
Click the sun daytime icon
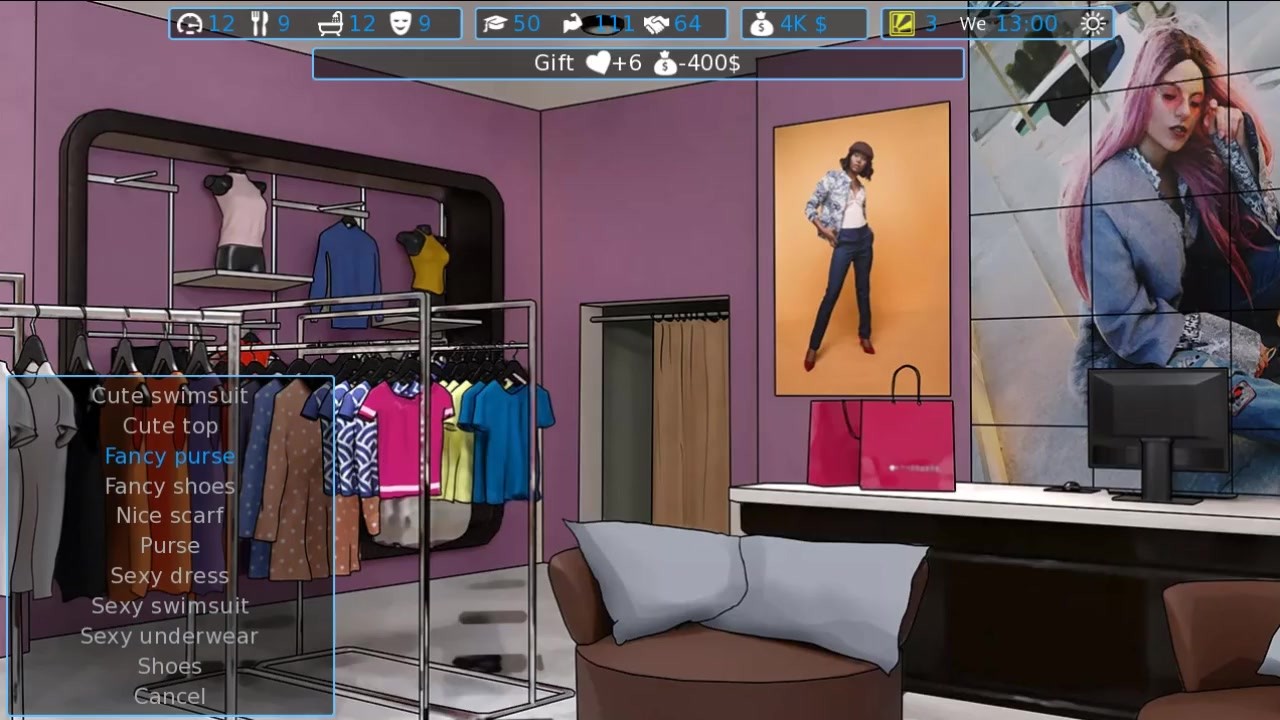(x=1093, y=24)
